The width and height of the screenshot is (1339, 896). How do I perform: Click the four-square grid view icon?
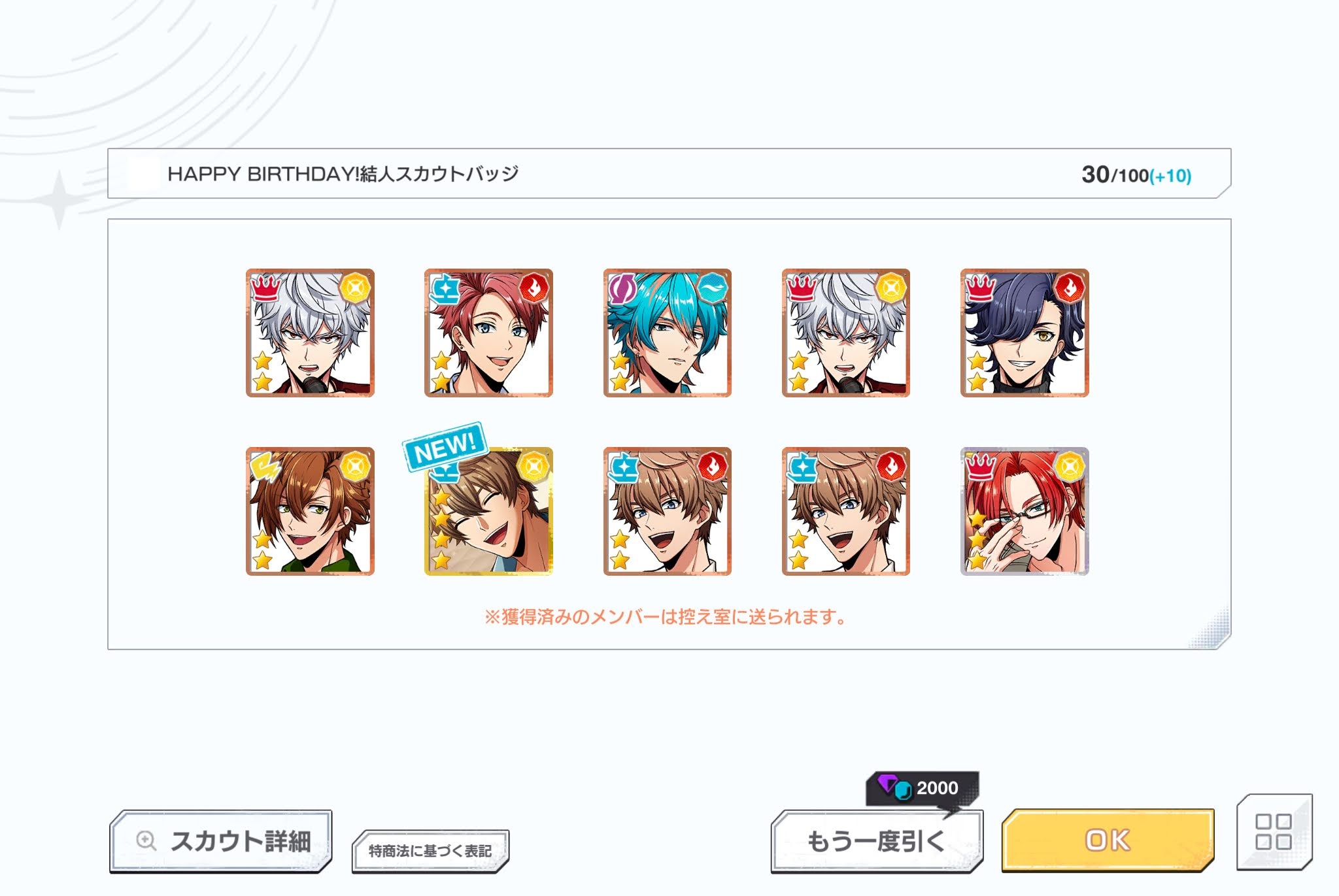click(1274, 831)
